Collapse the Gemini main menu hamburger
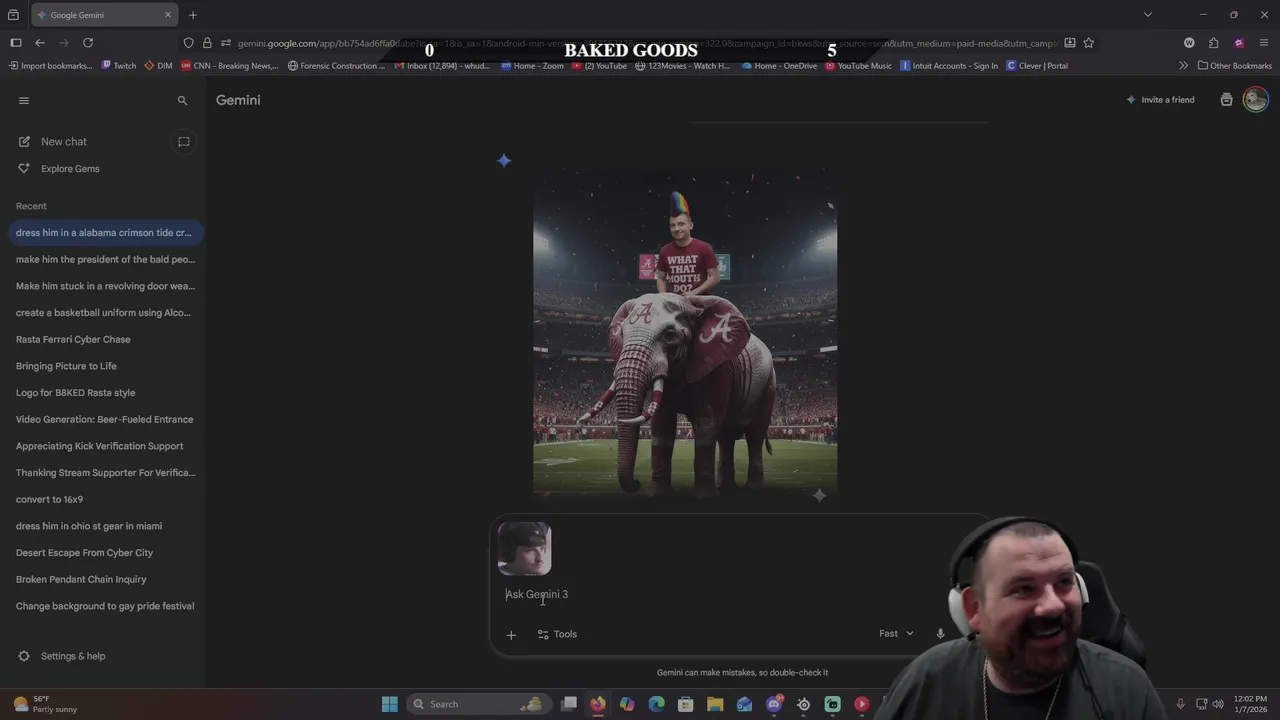The height and width of the screenshot is (720, 1280). pyautogui.click(x=24, y=100)
